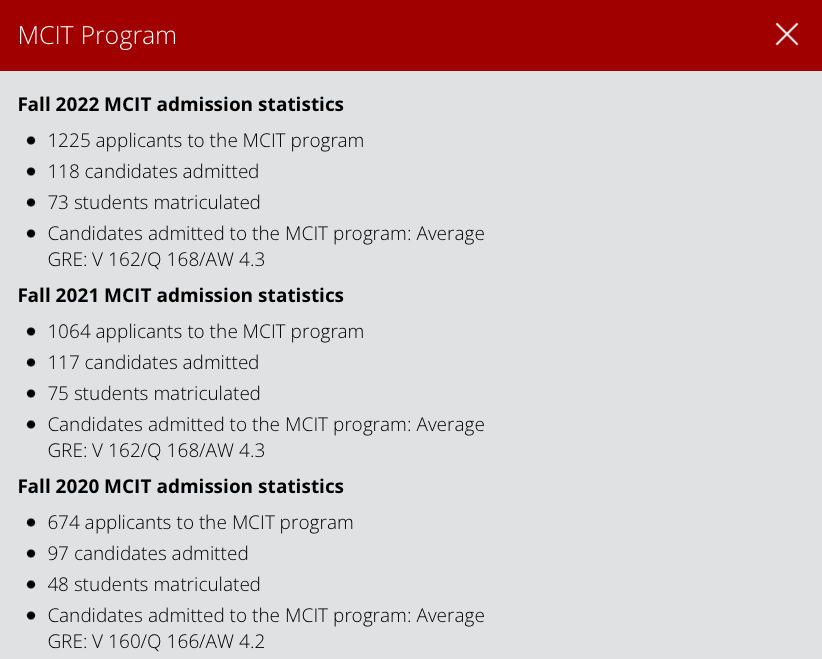Click the Fall 2021 average GRE scores line
Viewport: 822px width, 659px height.
point(266,437)
